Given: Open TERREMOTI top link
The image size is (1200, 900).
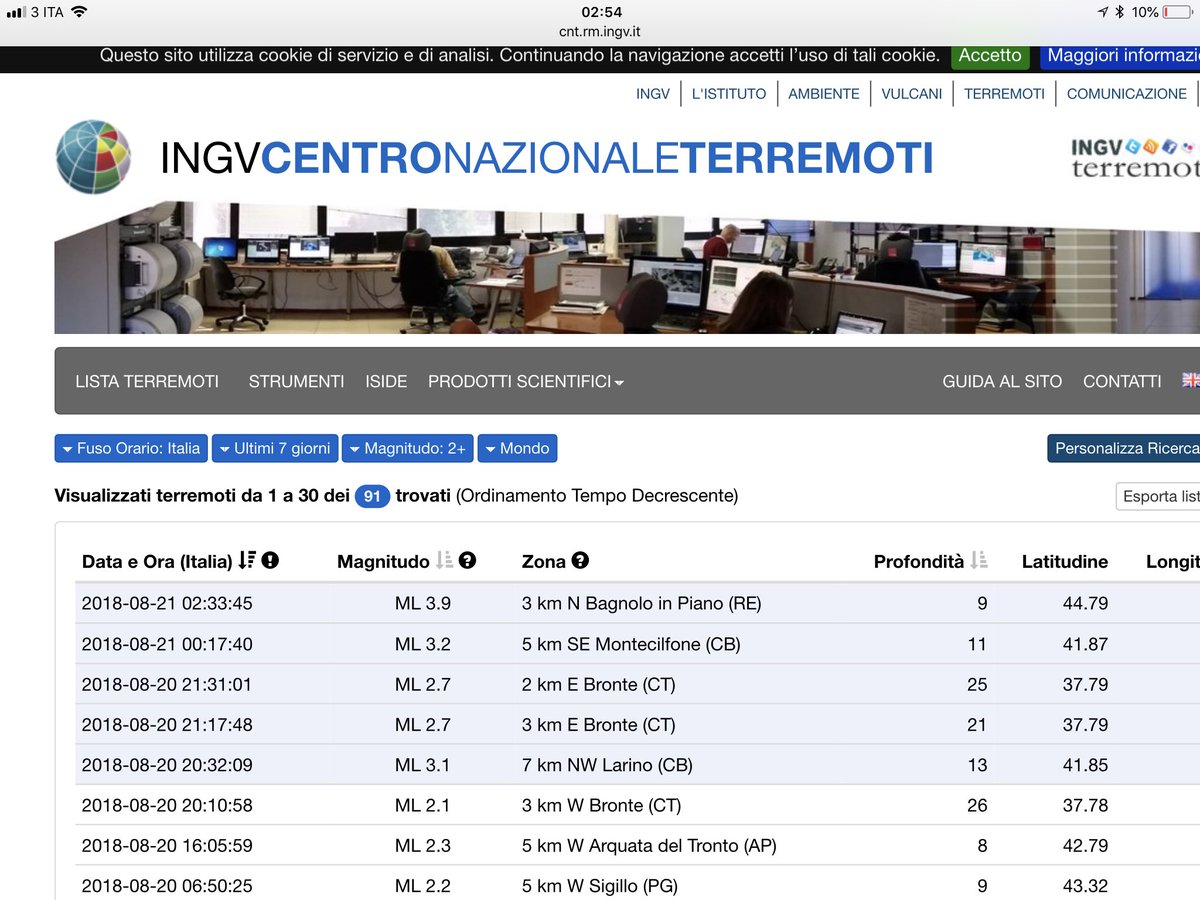Looking at the screenshot, I should click(x=1004, y=93).
